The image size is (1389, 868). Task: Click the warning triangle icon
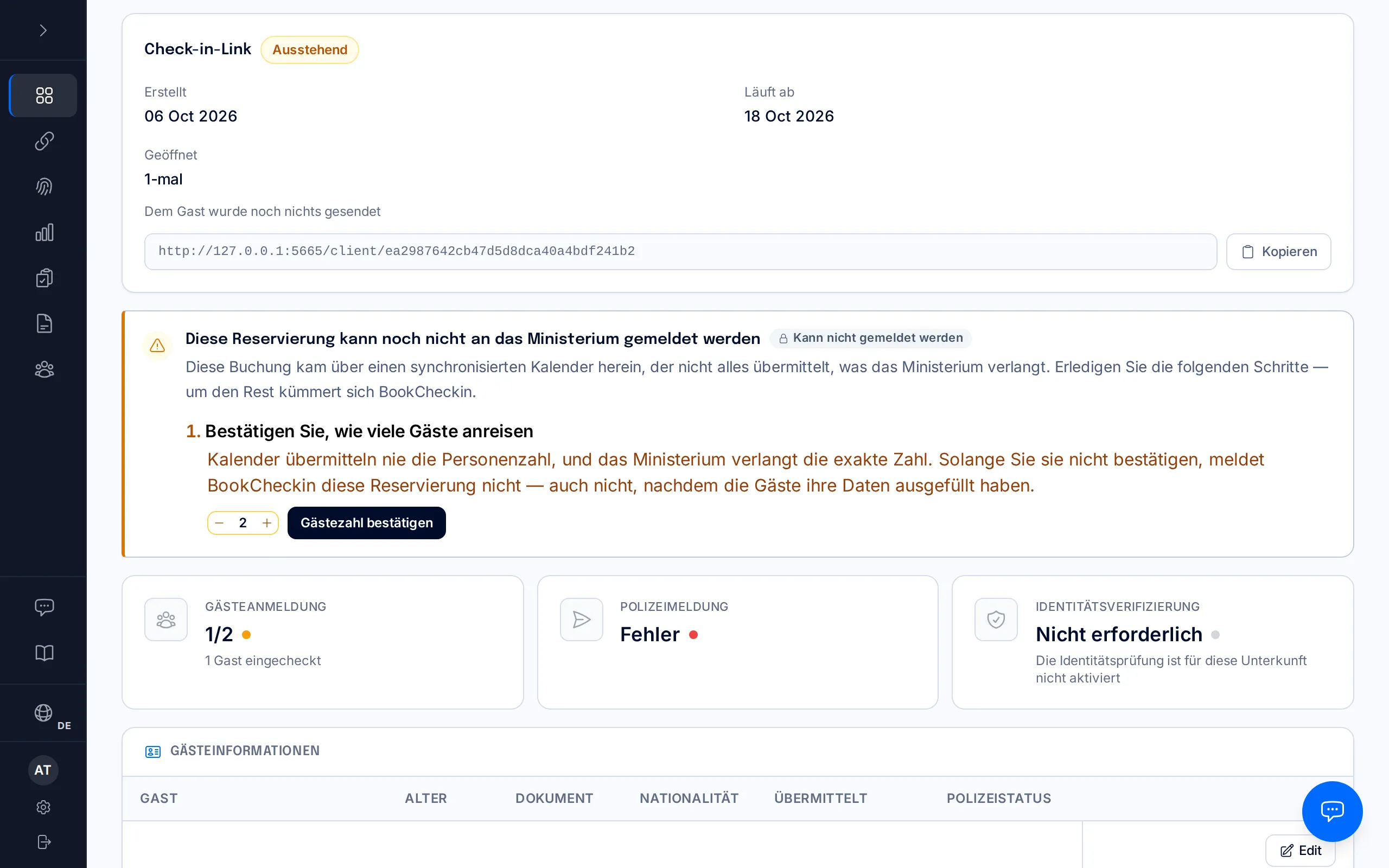point(157,346)
